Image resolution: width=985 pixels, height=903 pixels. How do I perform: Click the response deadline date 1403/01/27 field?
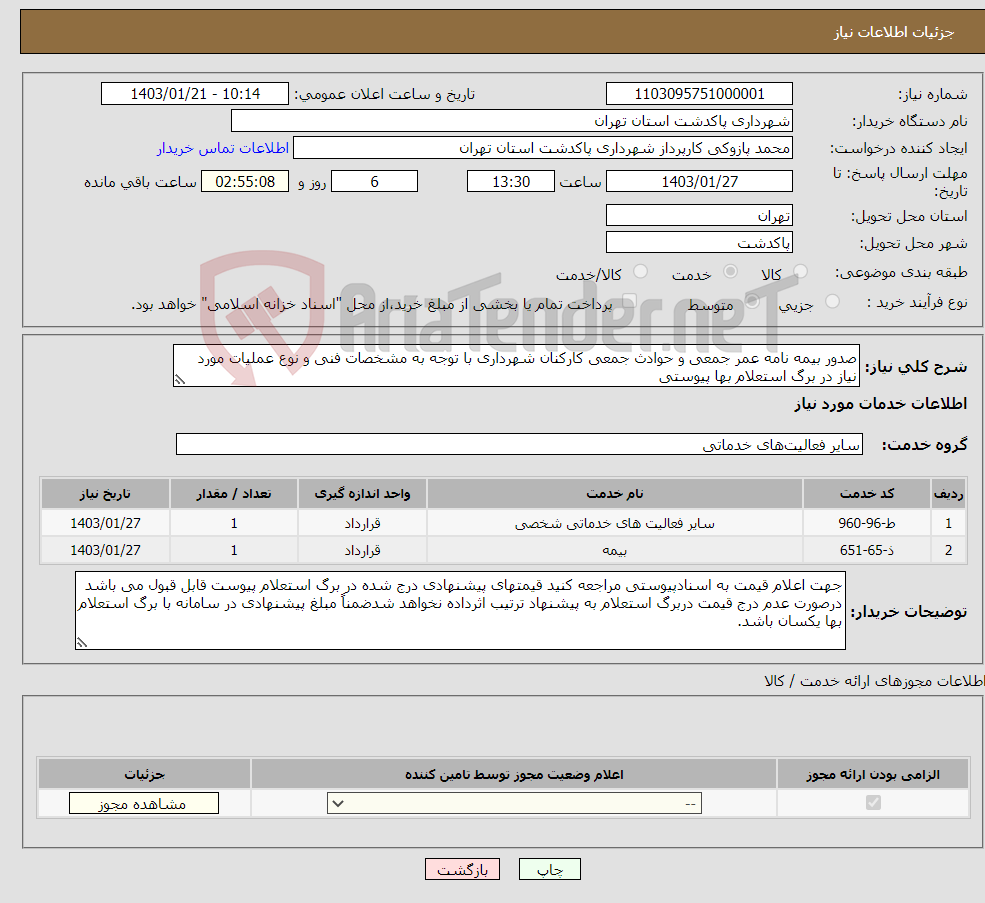click(x=699, y=182)
